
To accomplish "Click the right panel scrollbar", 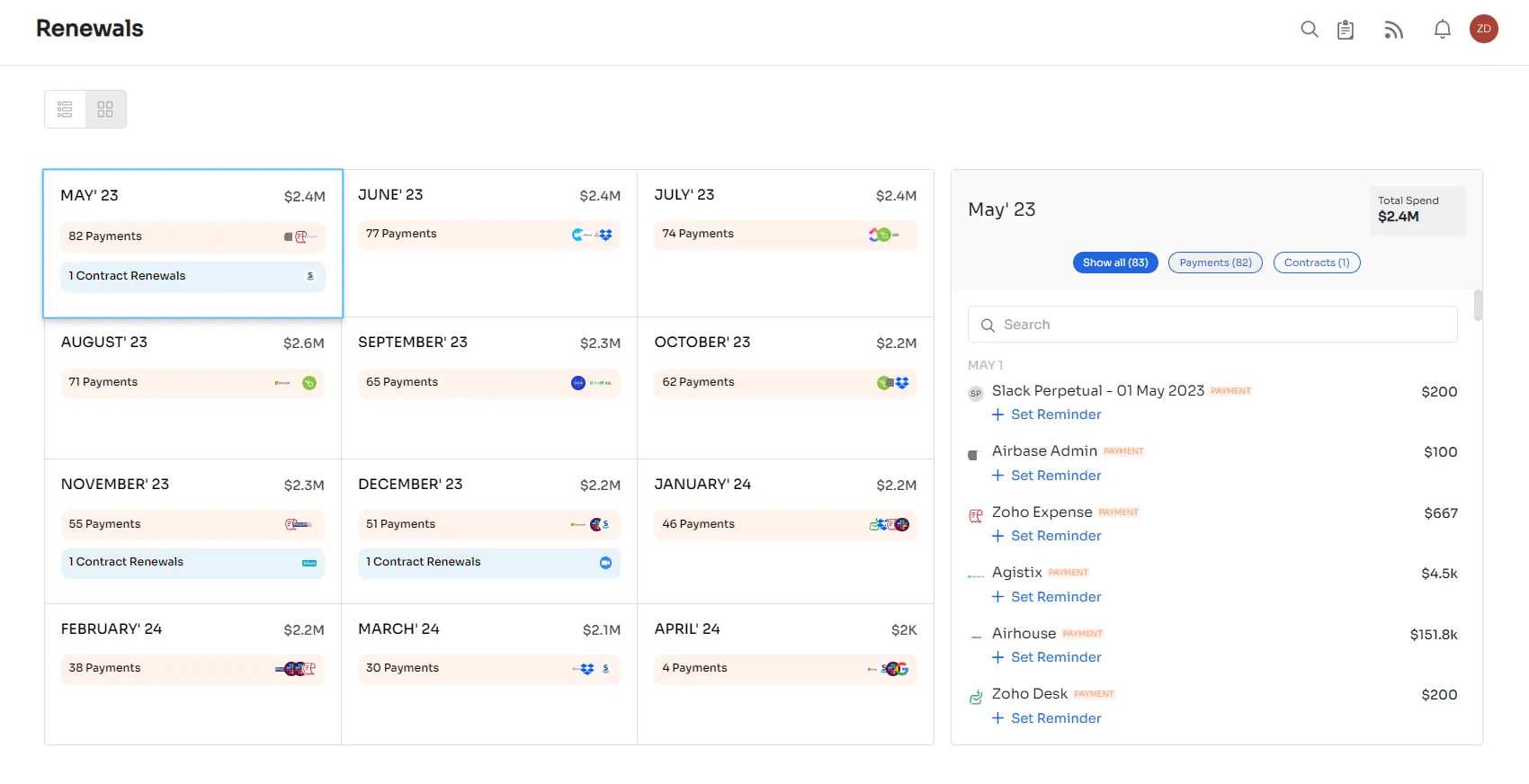I will point(1478,305).
